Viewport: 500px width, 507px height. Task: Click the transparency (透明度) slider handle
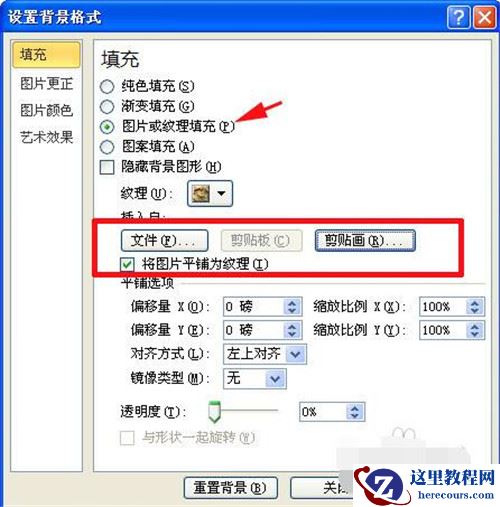214,412
